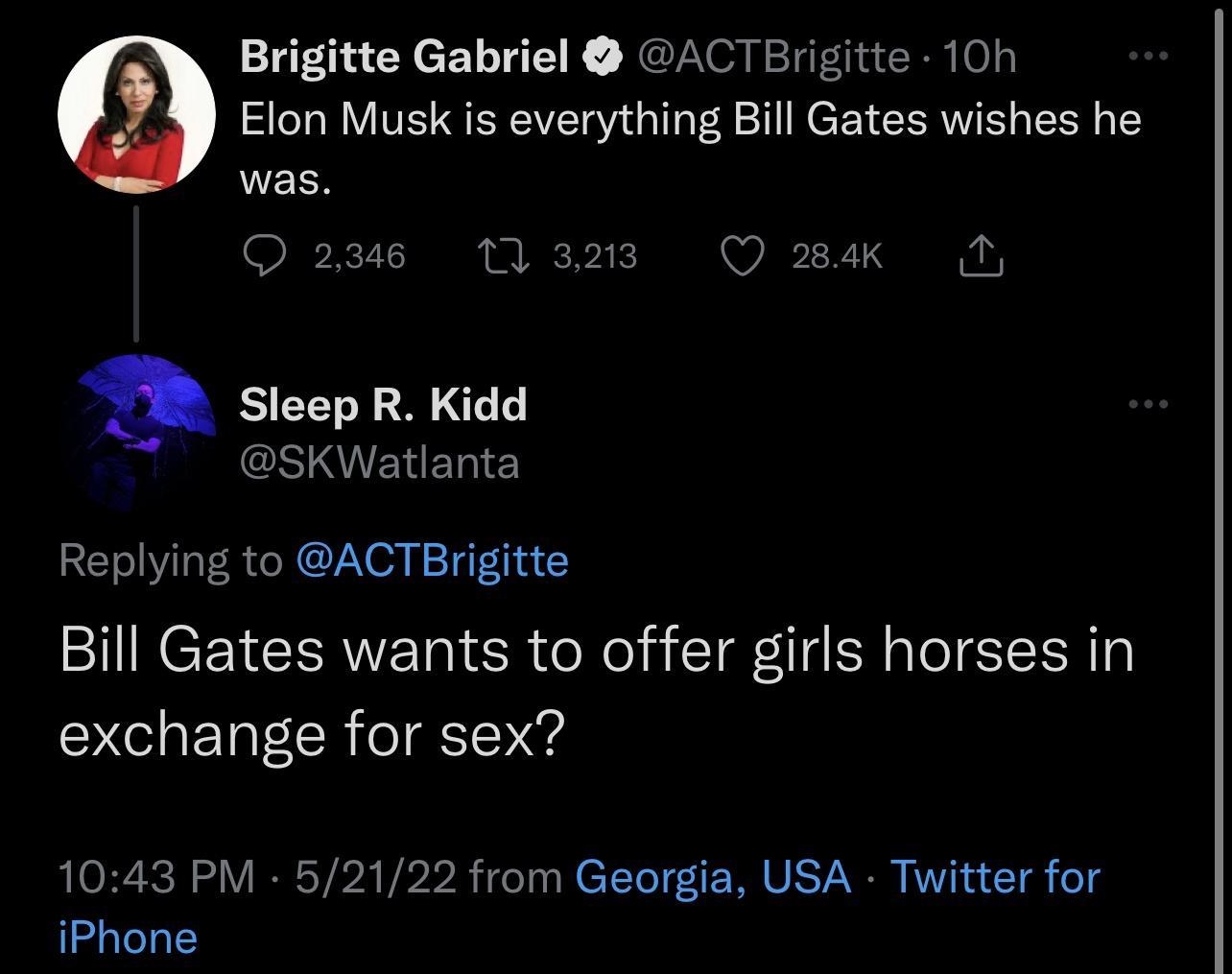Open the reply icon on Brigitte's tweet

pos(266,255)
